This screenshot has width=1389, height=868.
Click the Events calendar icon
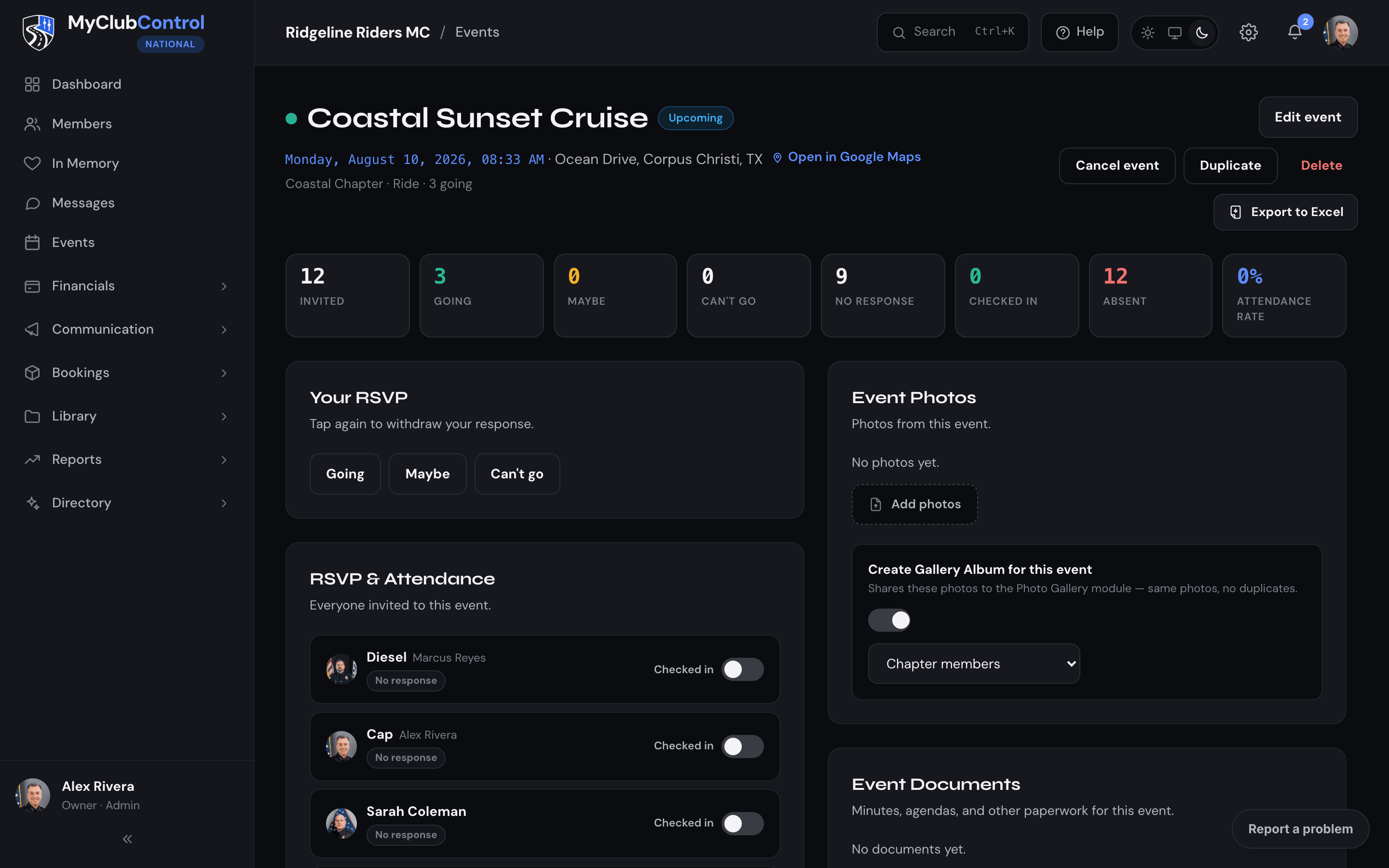pos(32,243)
